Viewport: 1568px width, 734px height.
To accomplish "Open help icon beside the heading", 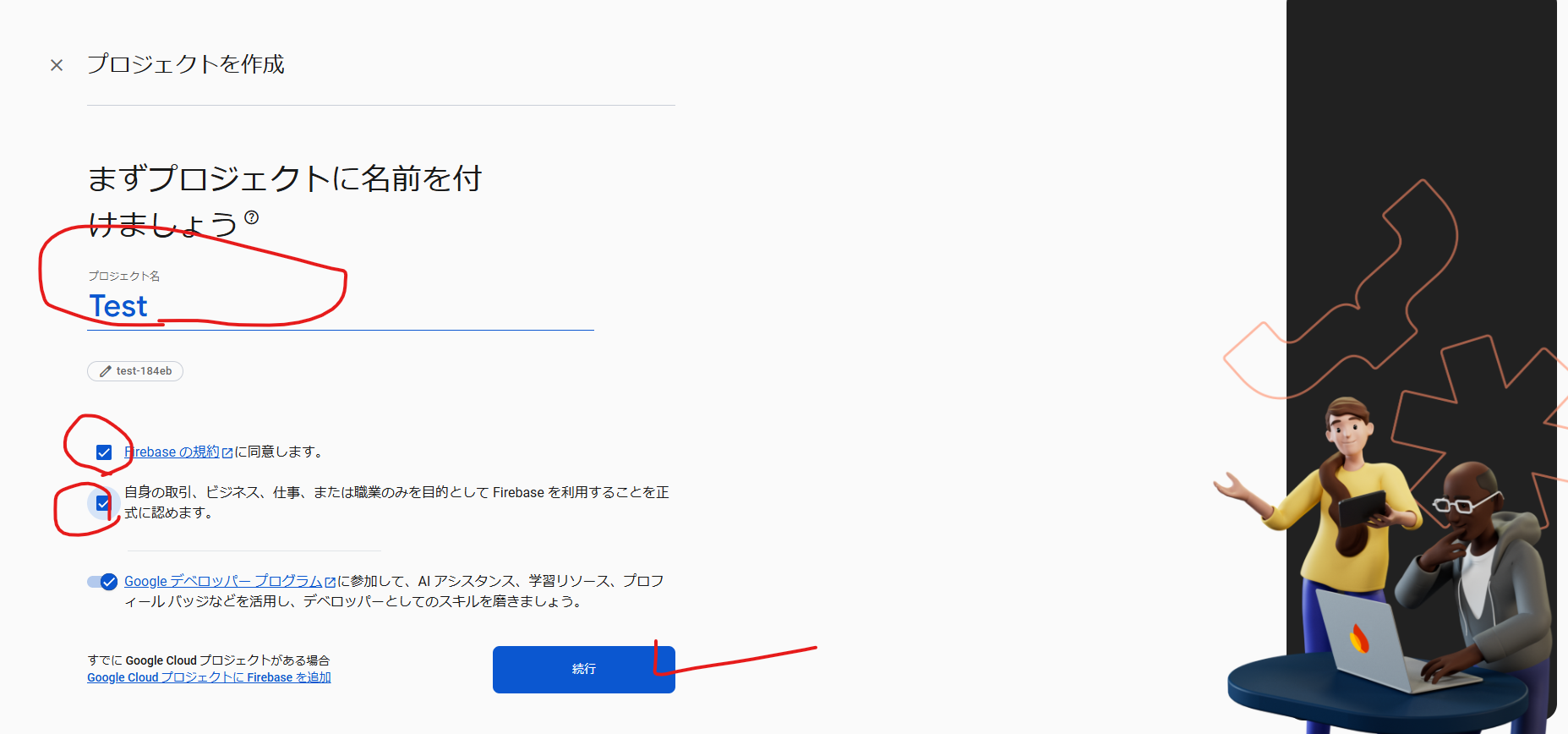I will coord(252,217).
